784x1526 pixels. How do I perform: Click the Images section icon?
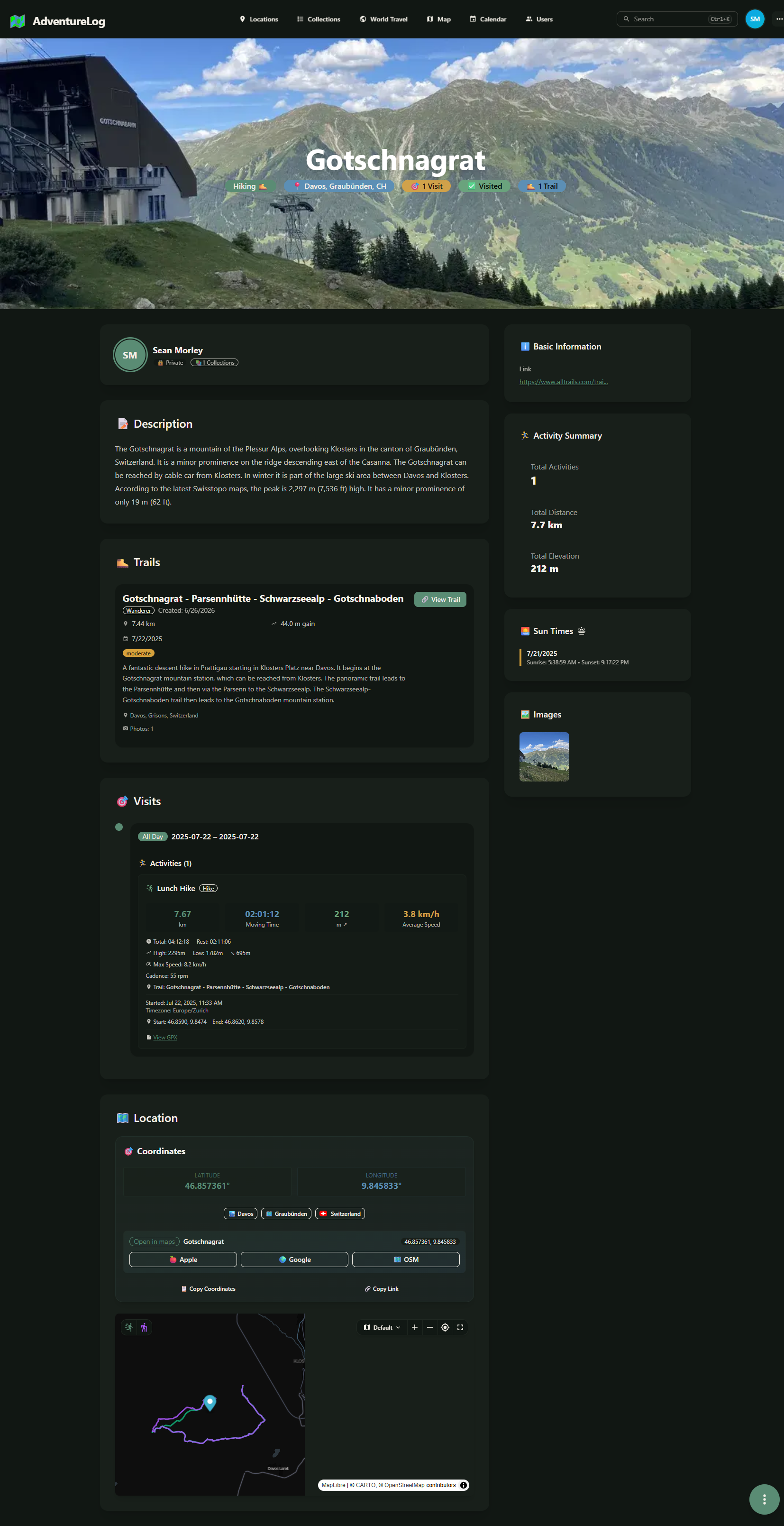[x=525, y=715]
